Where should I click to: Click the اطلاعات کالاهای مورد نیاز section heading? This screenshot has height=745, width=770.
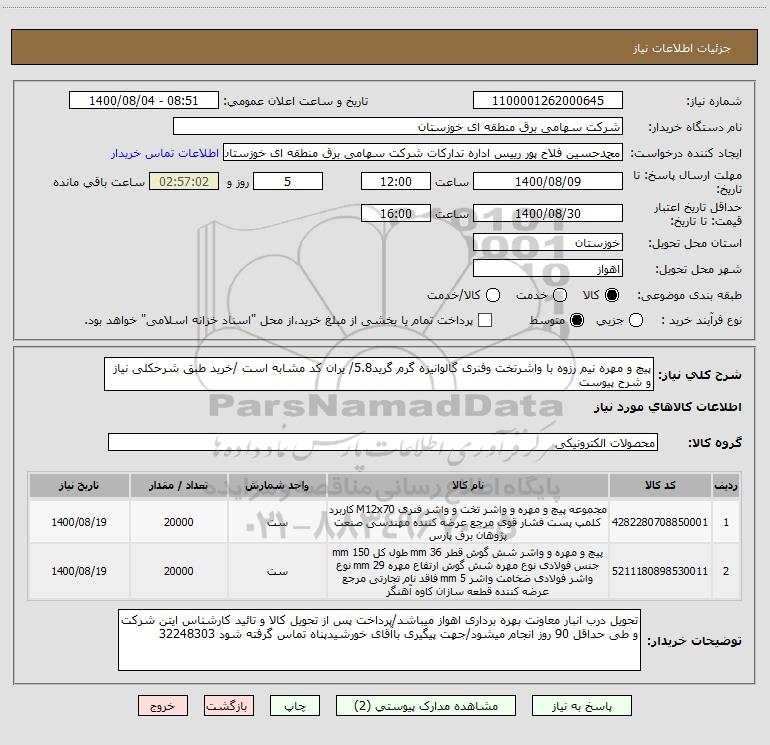coord(668,407)
